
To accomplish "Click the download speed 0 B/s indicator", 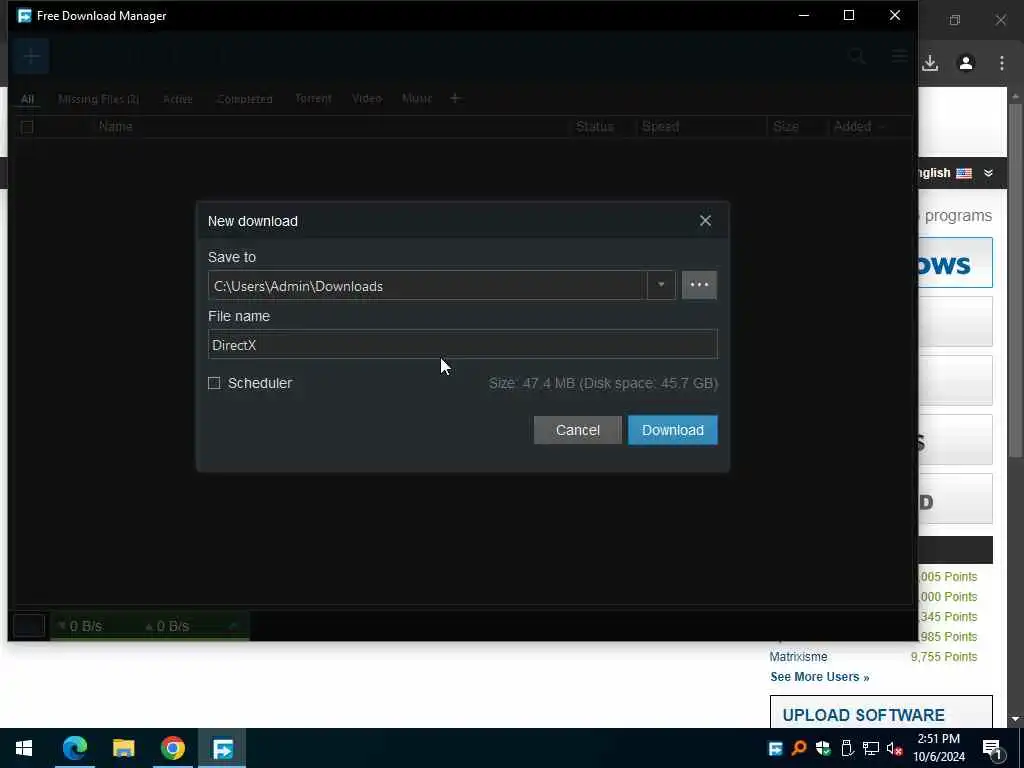I will tap(80, 626).
